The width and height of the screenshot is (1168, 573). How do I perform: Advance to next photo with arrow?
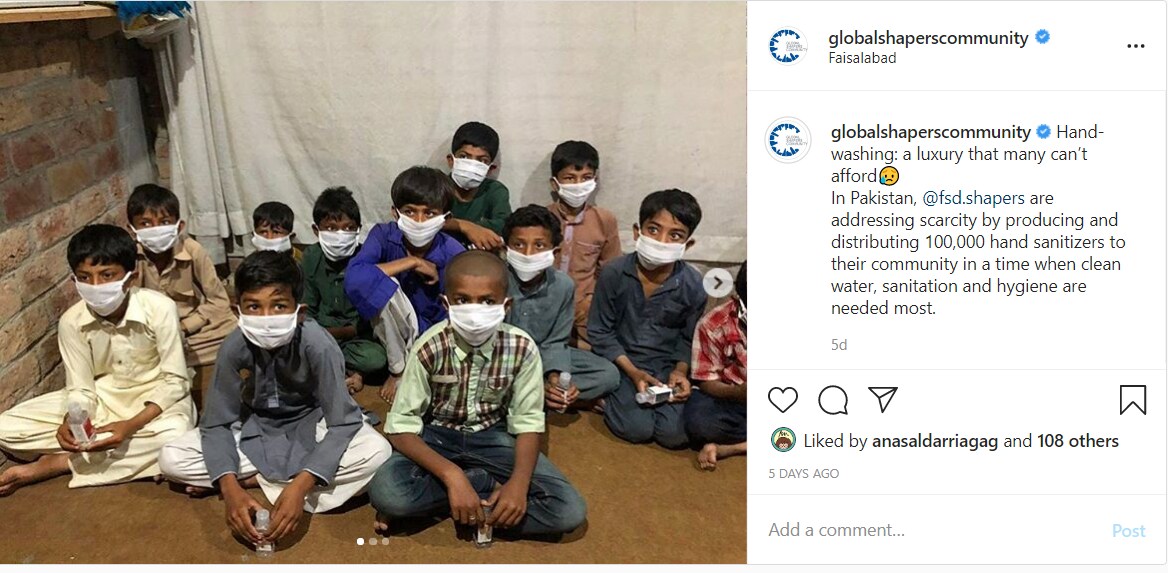click(718, 282)
